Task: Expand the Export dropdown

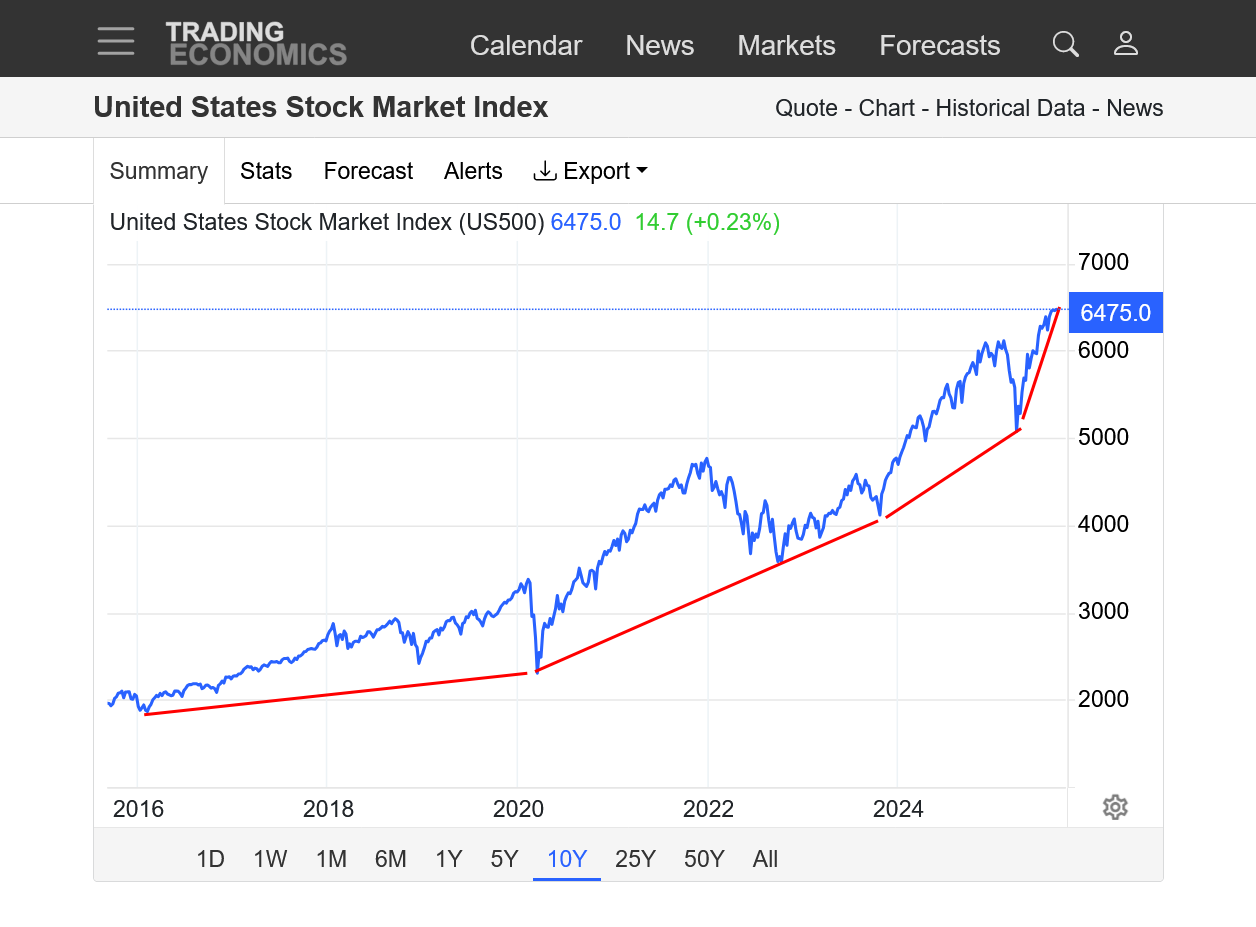Action: tap(591, 171)
